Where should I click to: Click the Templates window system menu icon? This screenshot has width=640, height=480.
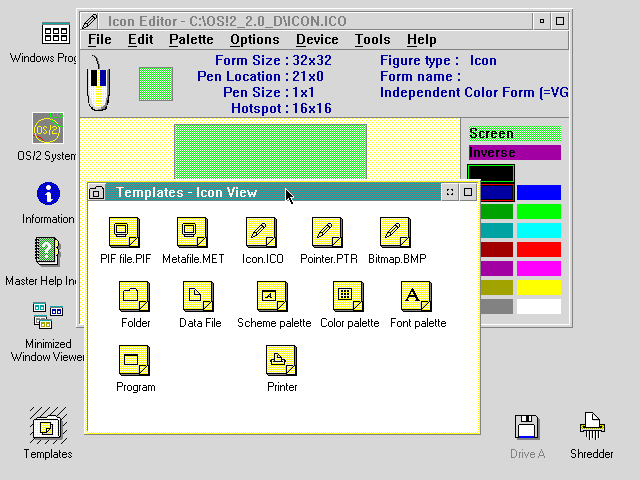click(97, 192)
